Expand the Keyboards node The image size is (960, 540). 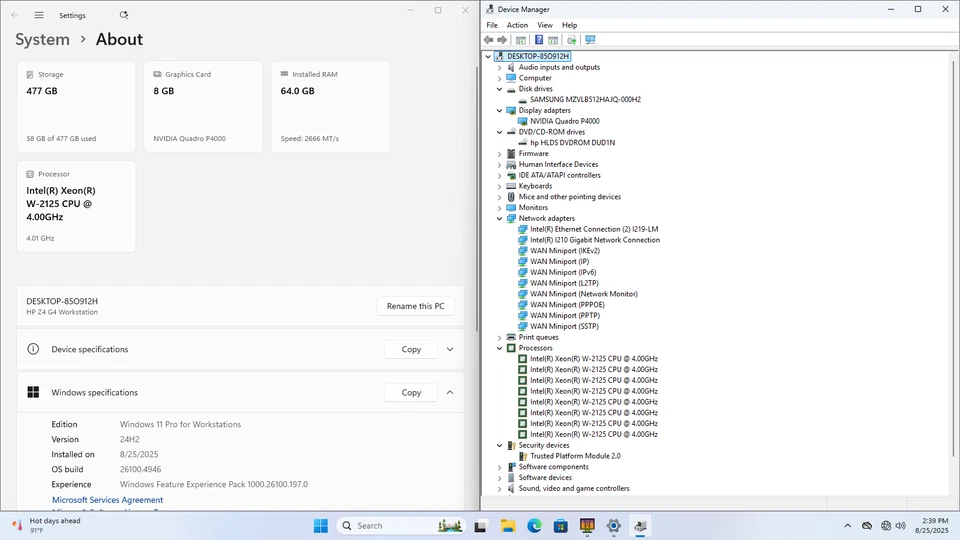coord(499,186)
